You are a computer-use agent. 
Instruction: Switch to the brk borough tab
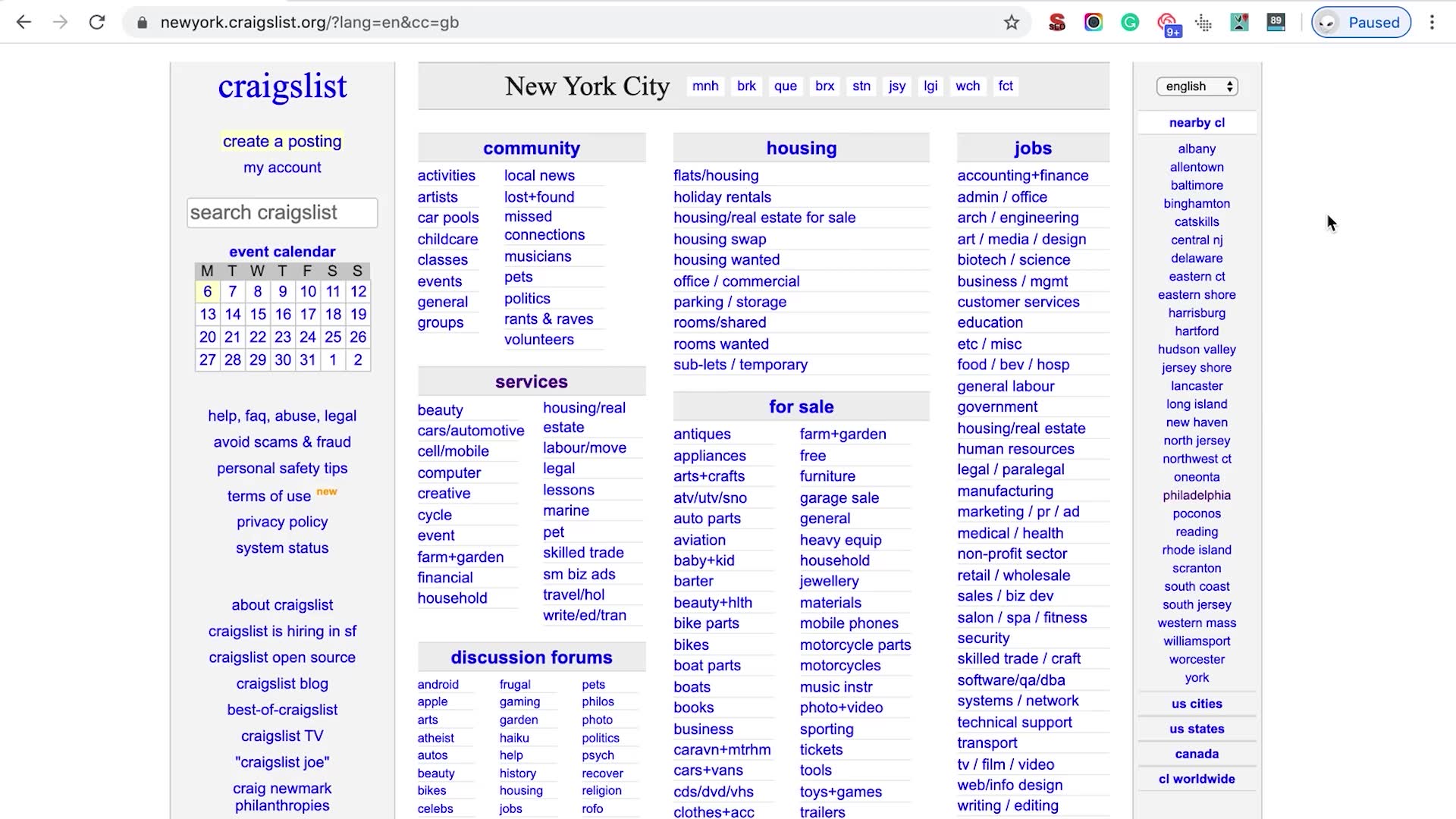click(746, 86)
